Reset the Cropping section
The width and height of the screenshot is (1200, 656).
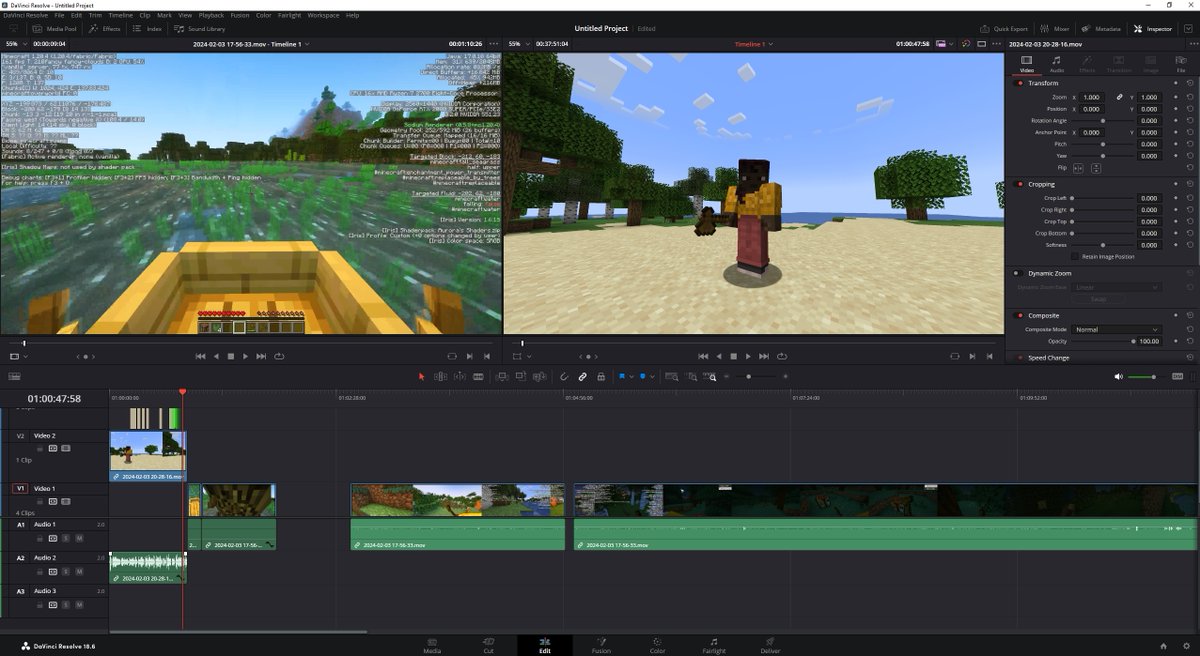point(1190,184)
